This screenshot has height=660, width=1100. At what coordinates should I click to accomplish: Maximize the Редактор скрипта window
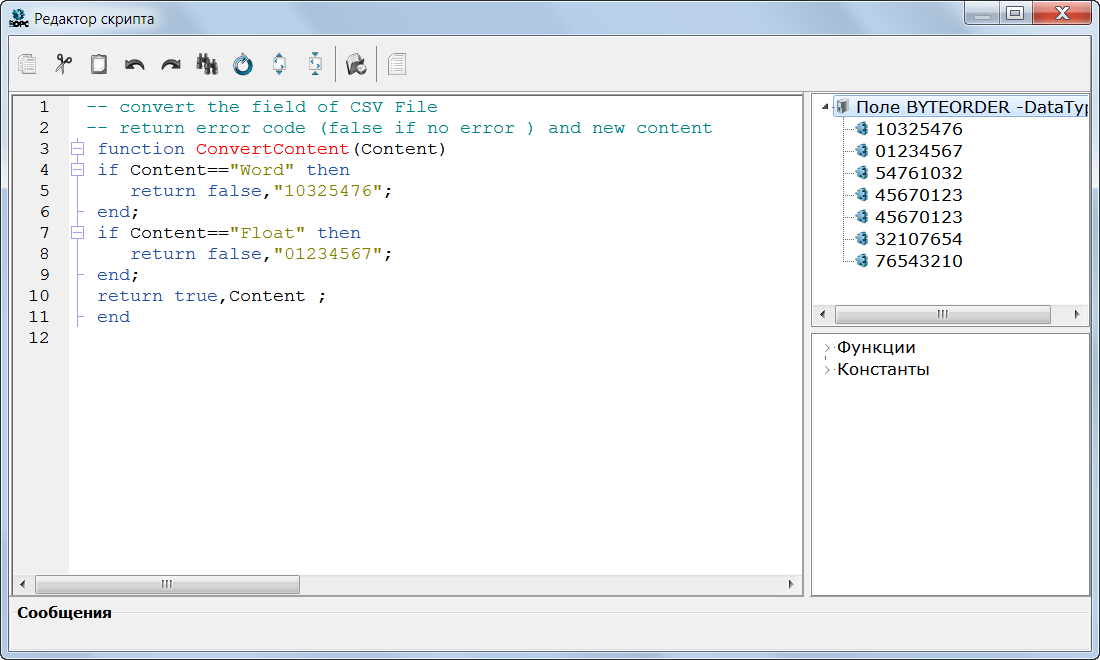pyautogui.click(x=1015, y=13)
